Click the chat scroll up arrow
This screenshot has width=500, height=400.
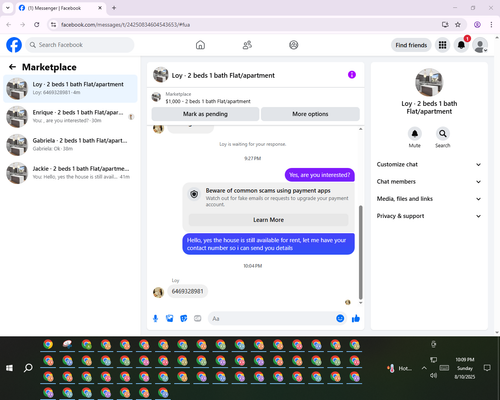[360, 129]
